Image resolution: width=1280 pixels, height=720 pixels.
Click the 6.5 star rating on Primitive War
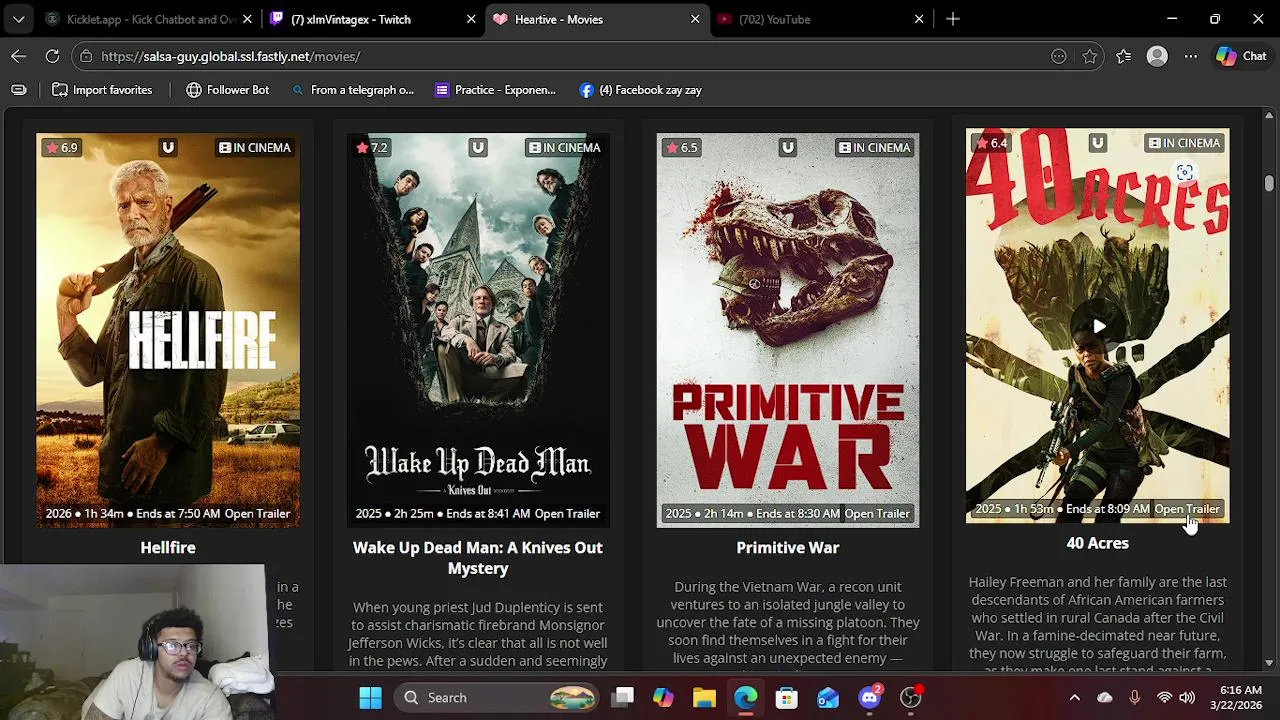point(681,147)
